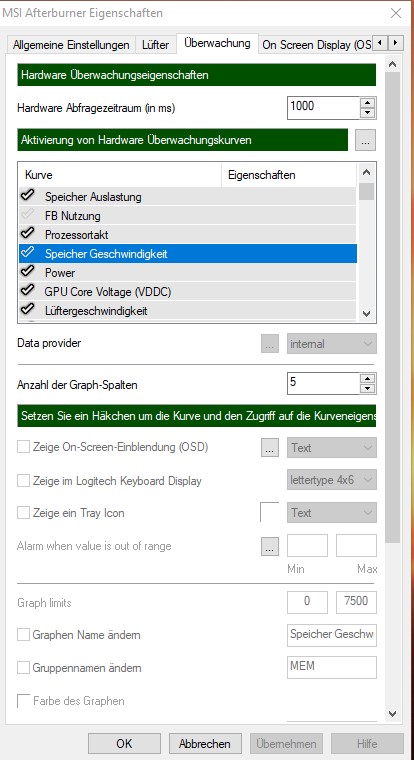The width and height of the screenshot is (414, 760).
Task: Decrease Hardware Abfragezeitraum with down spinner
Action: [368, 113]
